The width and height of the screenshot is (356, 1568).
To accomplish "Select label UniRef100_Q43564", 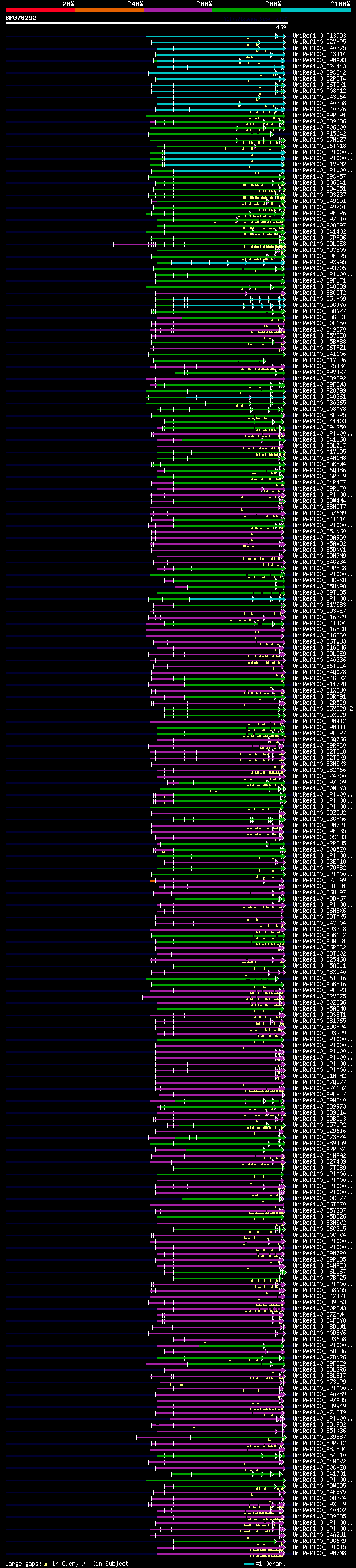I will (x=319, y=97).
